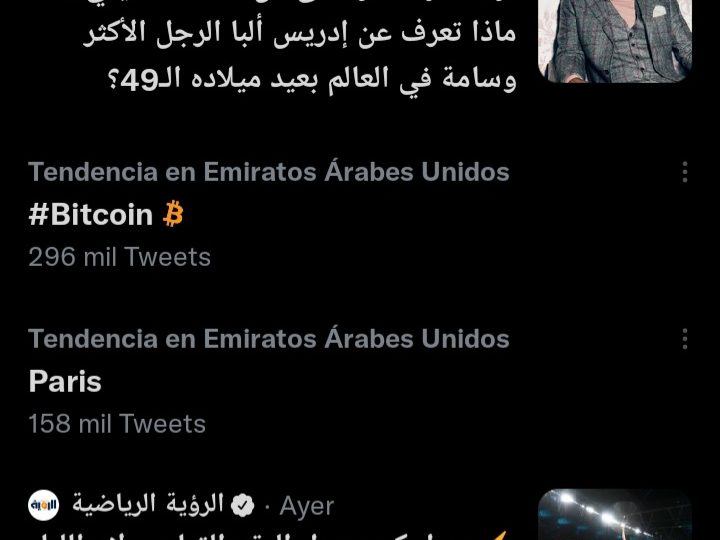Click the orange Bitcoin symbol icon

(x=173, y=214)
